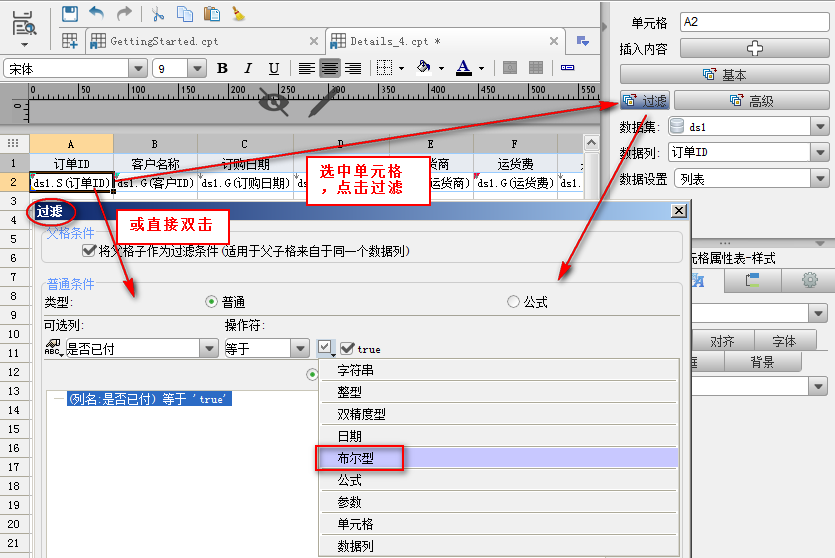Viewport: 835px width, 558px height.
Task: Copy the selected cell content
Action: [x=185, y=14]
